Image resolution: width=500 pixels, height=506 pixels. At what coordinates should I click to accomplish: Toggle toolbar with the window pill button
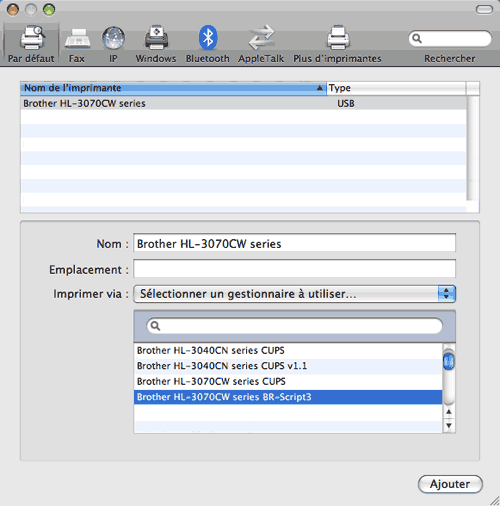tap(484, 10)
